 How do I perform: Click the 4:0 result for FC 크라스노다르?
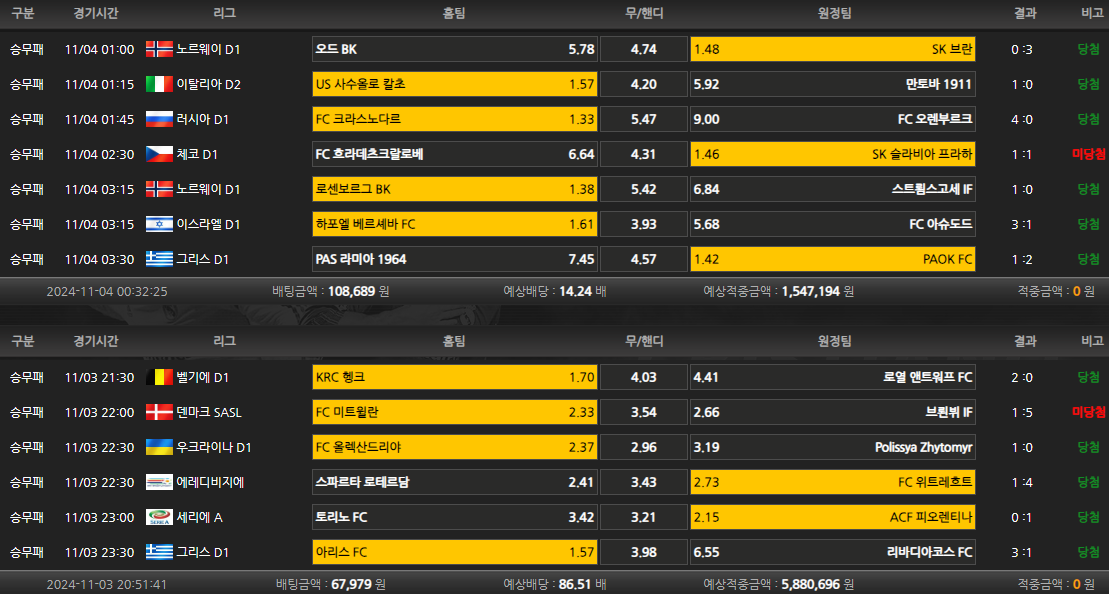[1022, 120]
